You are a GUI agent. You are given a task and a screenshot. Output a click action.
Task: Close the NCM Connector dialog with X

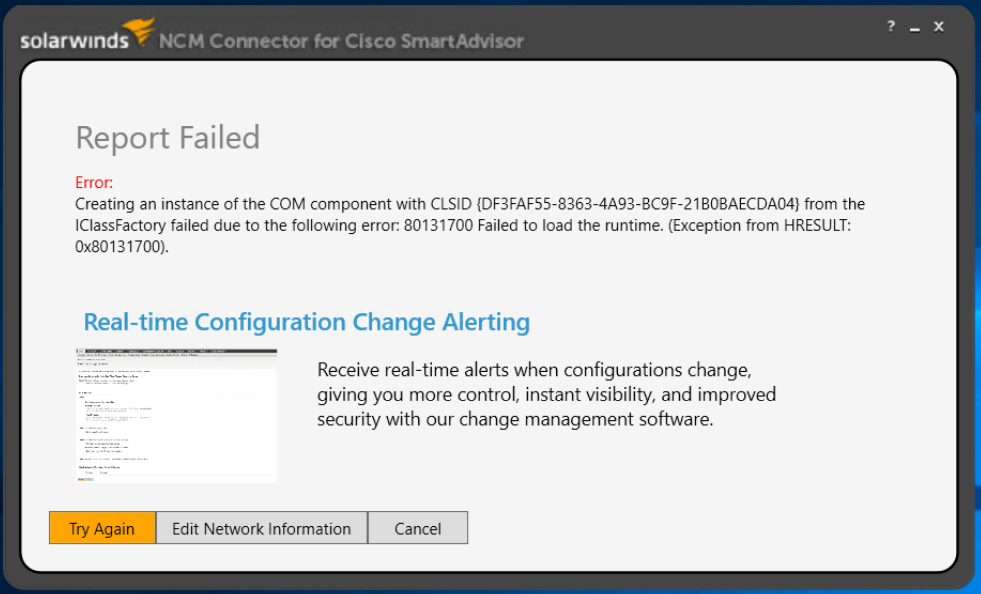[939, 27]
